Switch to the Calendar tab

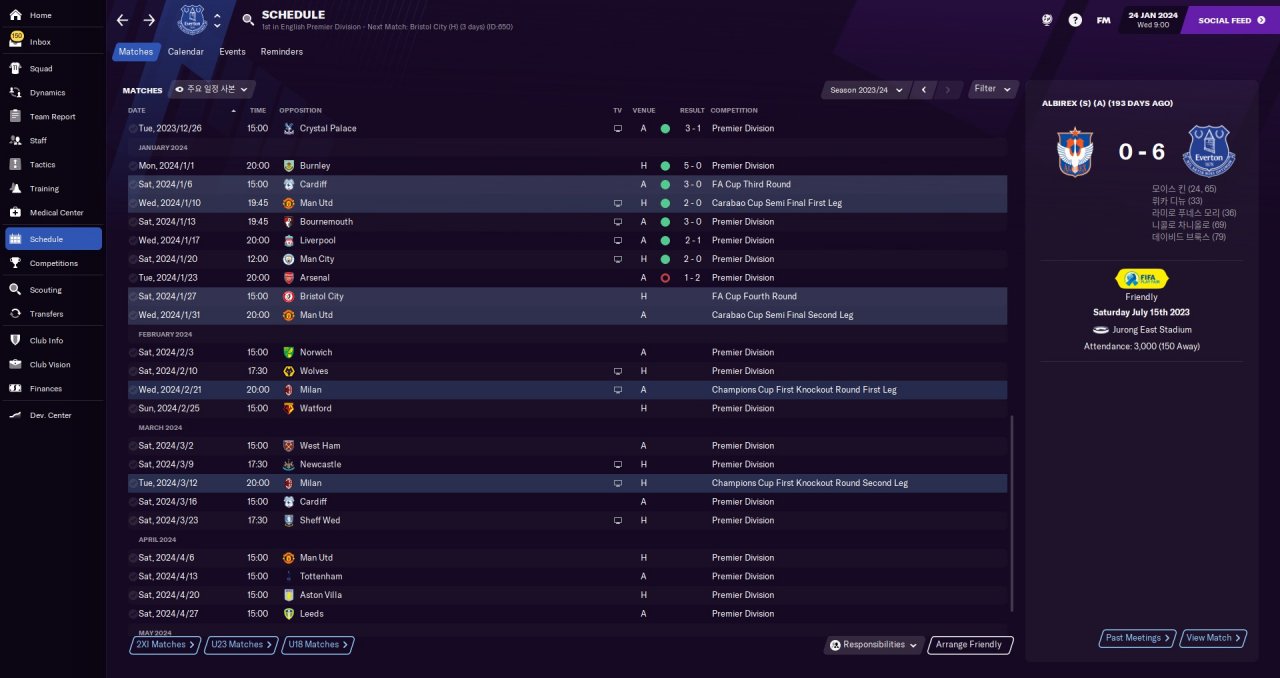click(x=186, y=52)
